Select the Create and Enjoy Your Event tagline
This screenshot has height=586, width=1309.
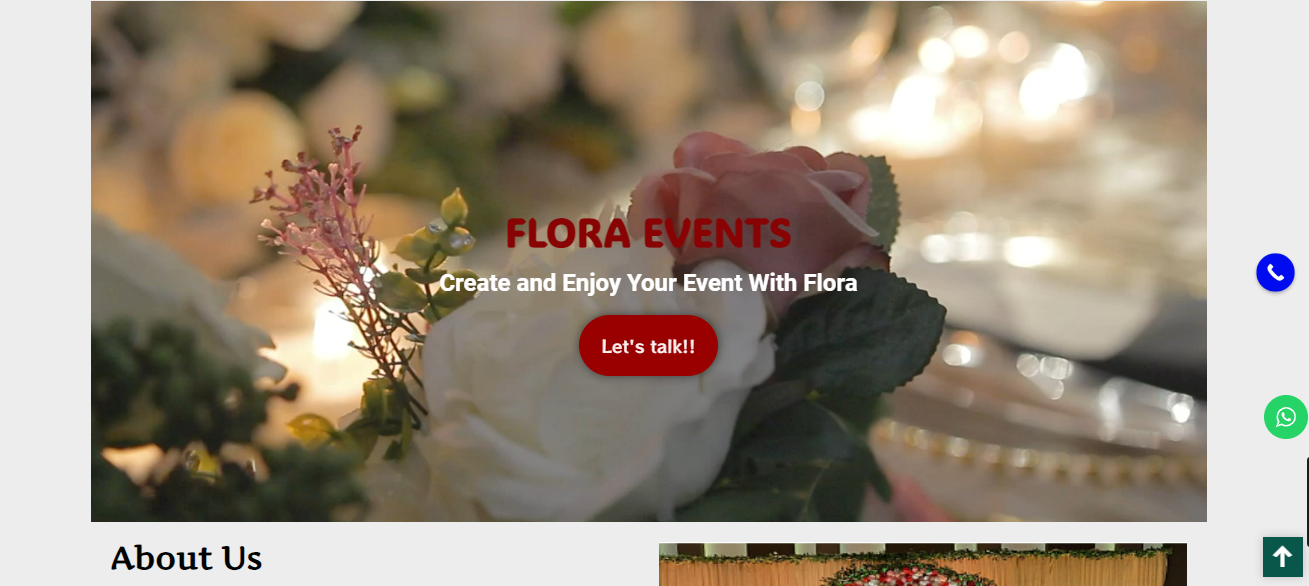coord(648,283)
